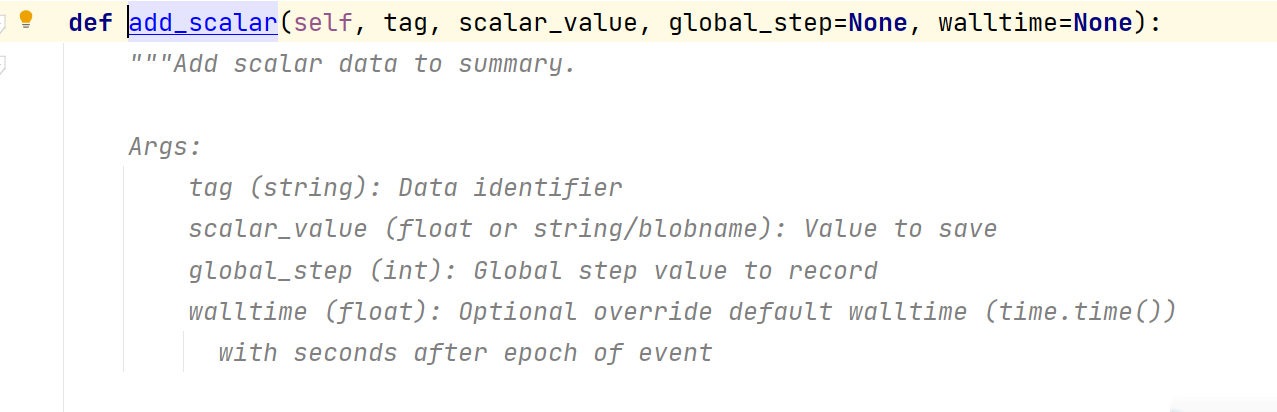1277x412 pixels.
Task: Click global_step (int) docstring line
Action: point(532,271)
